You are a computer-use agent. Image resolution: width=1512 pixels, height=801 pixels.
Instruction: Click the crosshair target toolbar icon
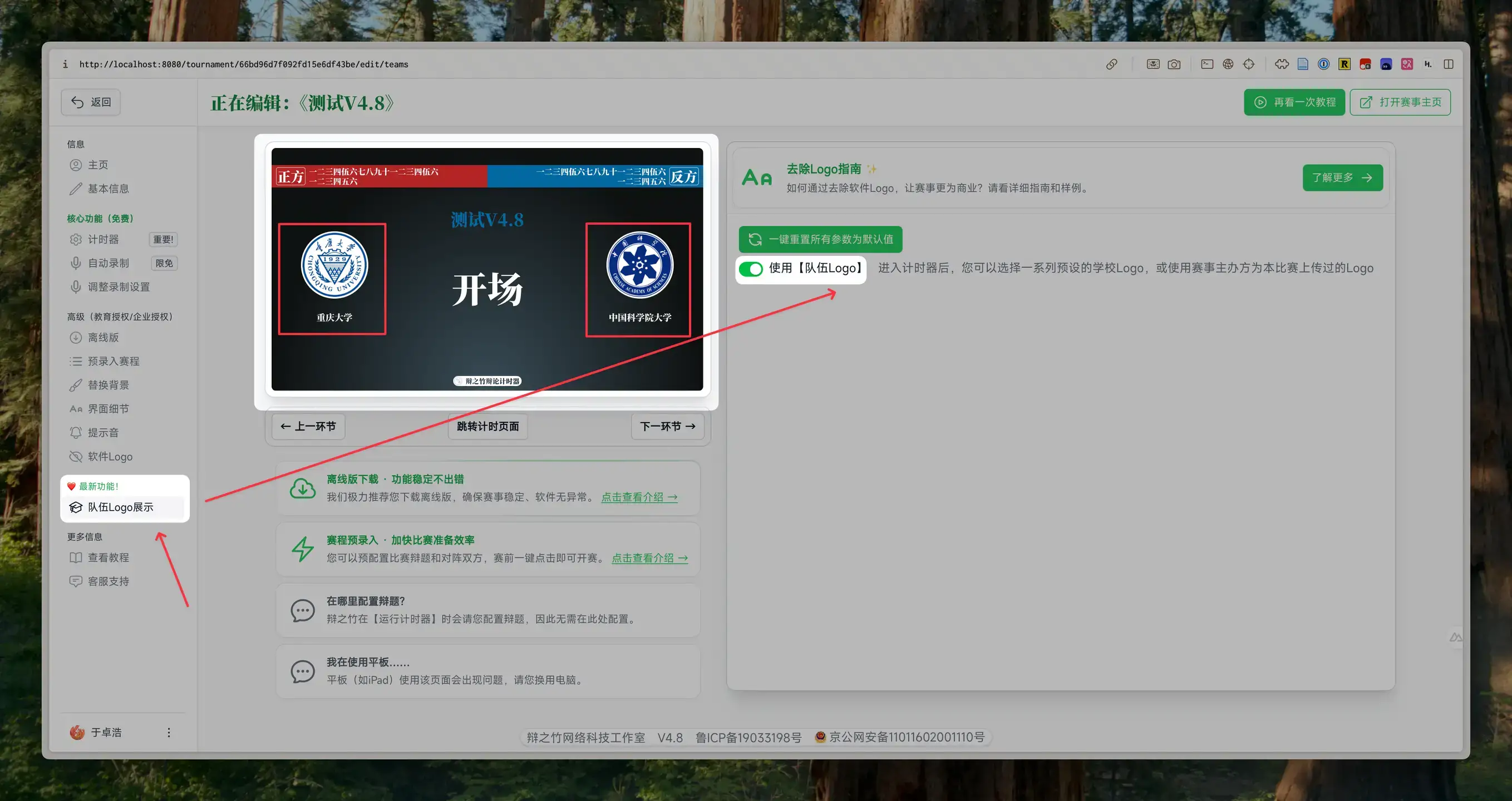1249,65
